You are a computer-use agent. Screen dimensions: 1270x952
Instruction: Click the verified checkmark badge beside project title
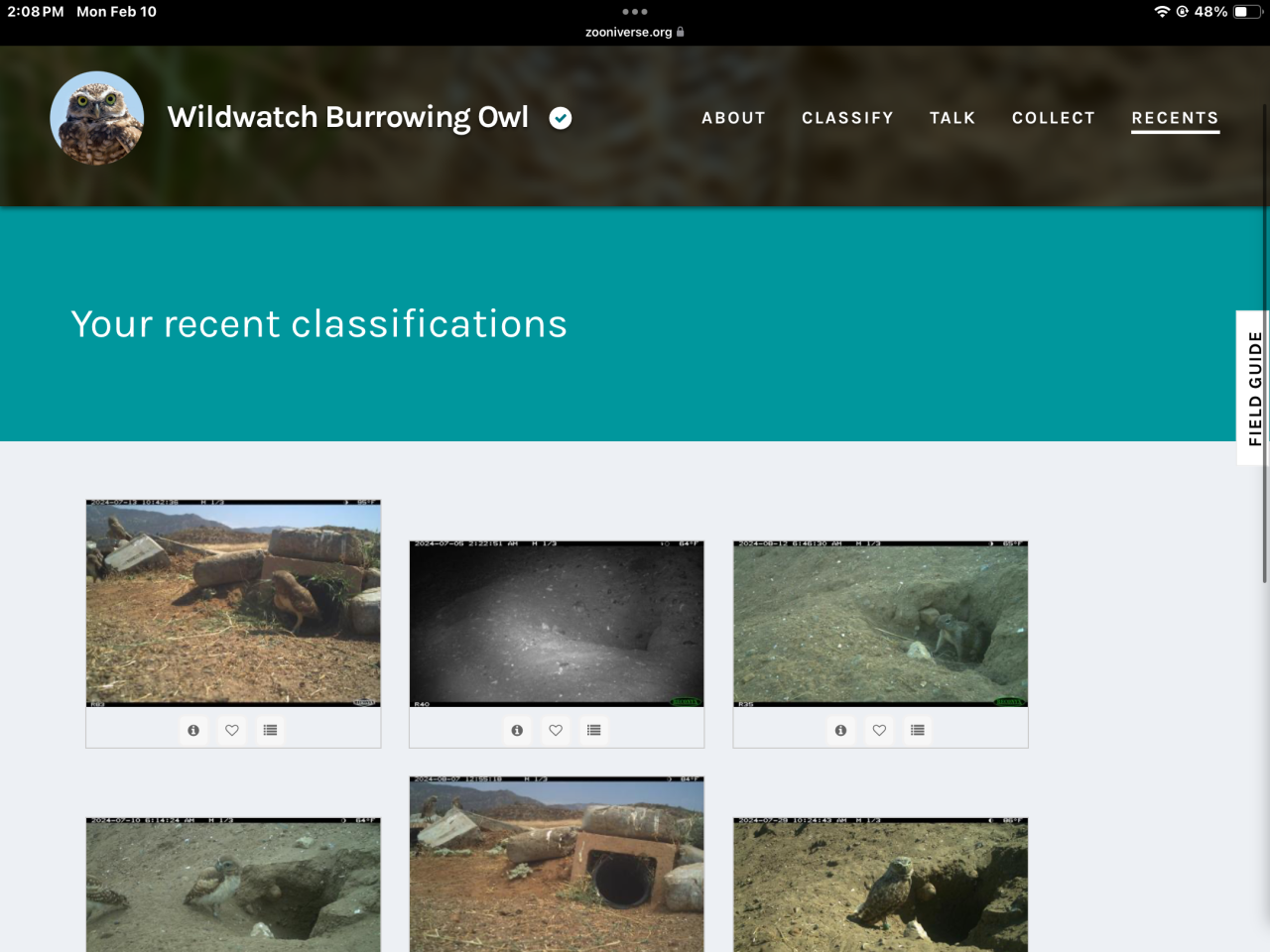click(x=561, y=118)
